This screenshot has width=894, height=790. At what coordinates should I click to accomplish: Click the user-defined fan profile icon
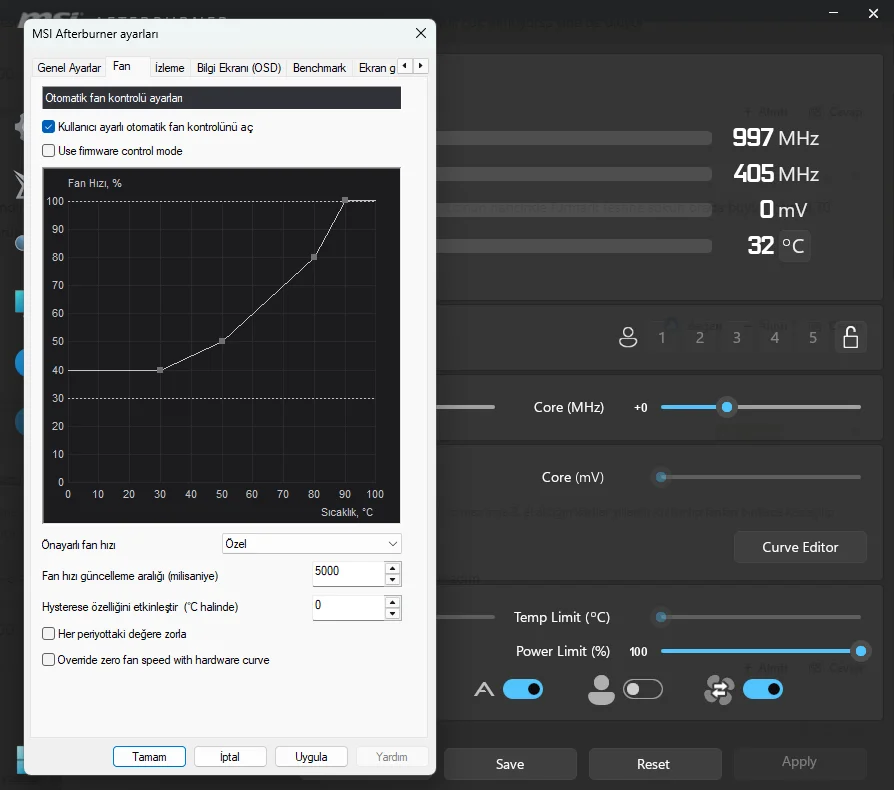pos(601,690)
